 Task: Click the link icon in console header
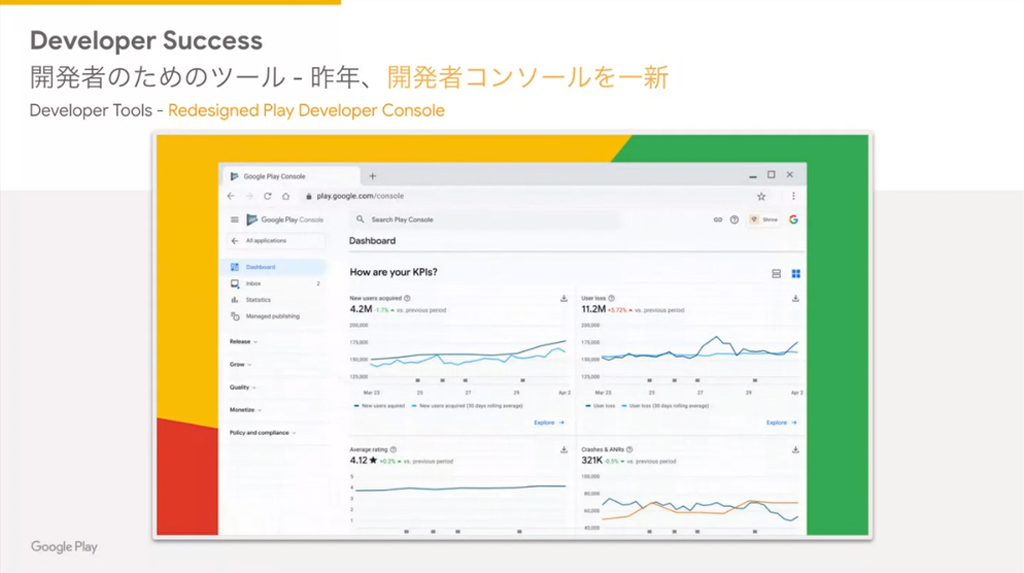pos(718,220)
